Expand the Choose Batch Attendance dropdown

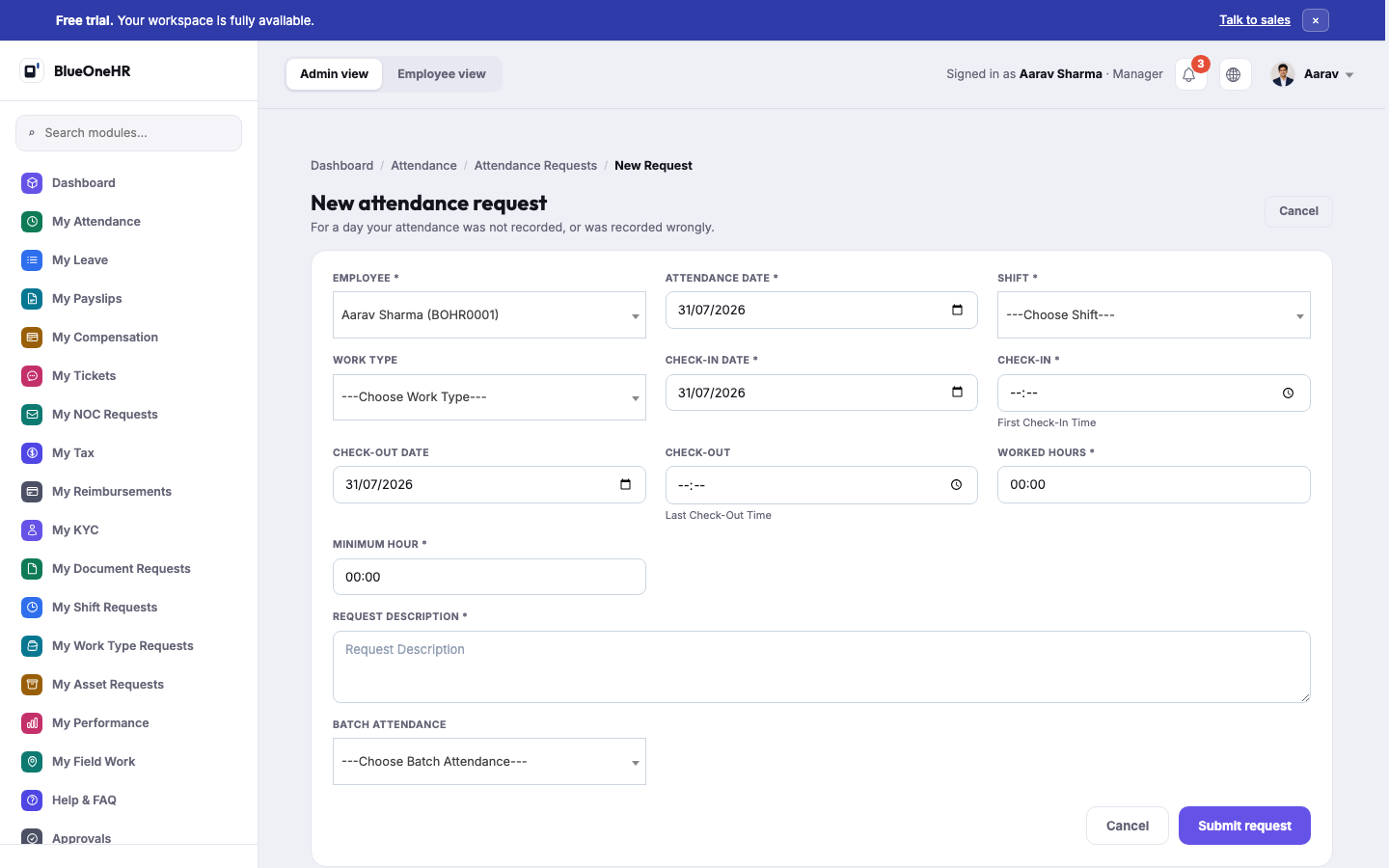(489, 762)
